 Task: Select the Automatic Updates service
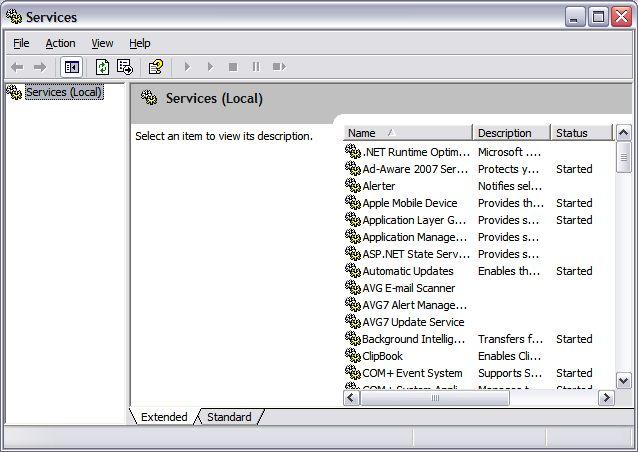point(407,271)
